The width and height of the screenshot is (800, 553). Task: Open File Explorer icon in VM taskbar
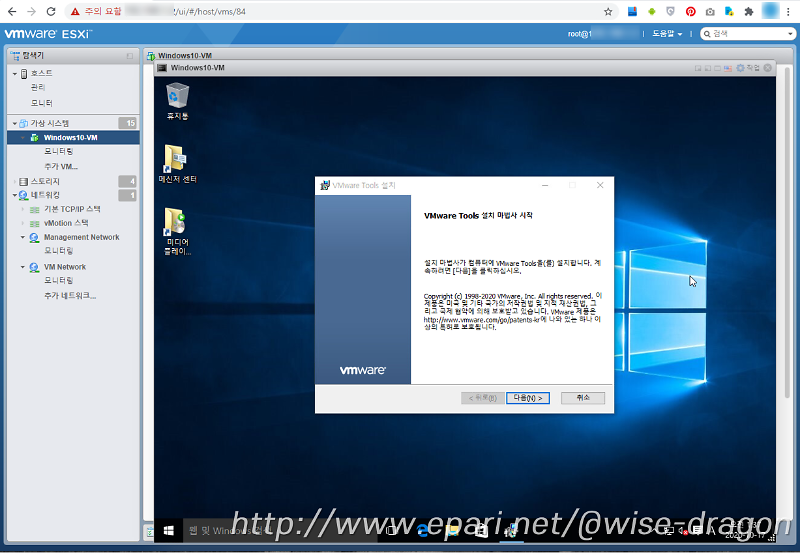click(x=452, y=531)
